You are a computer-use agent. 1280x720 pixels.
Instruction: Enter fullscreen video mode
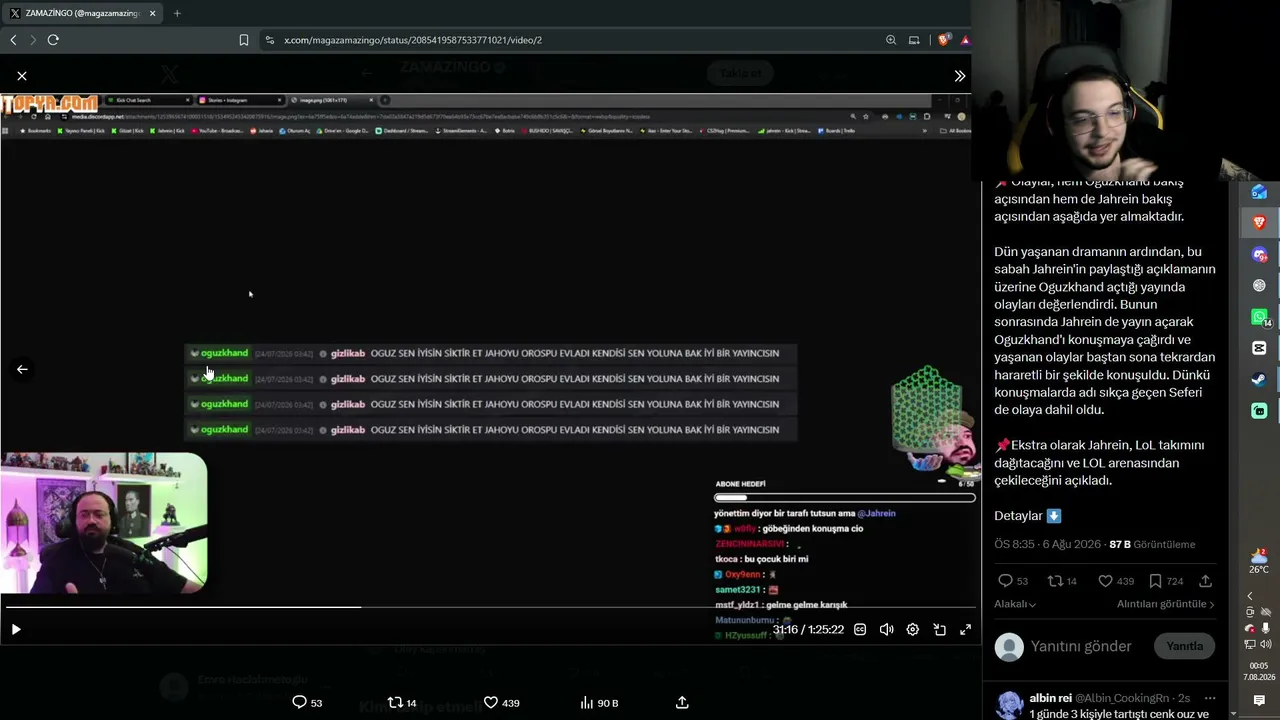(966, 629)
